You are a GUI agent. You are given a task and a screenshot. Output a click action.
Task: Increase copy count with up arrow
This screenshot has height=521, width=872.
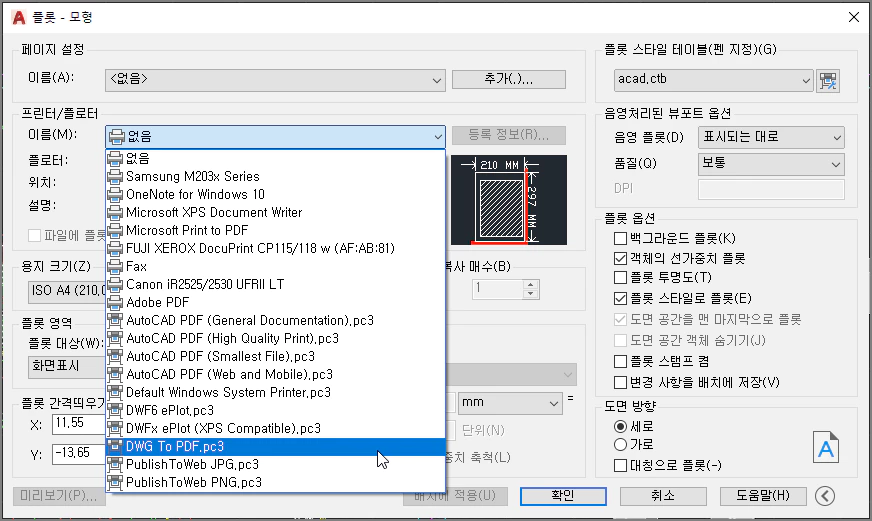coord(531,284)
